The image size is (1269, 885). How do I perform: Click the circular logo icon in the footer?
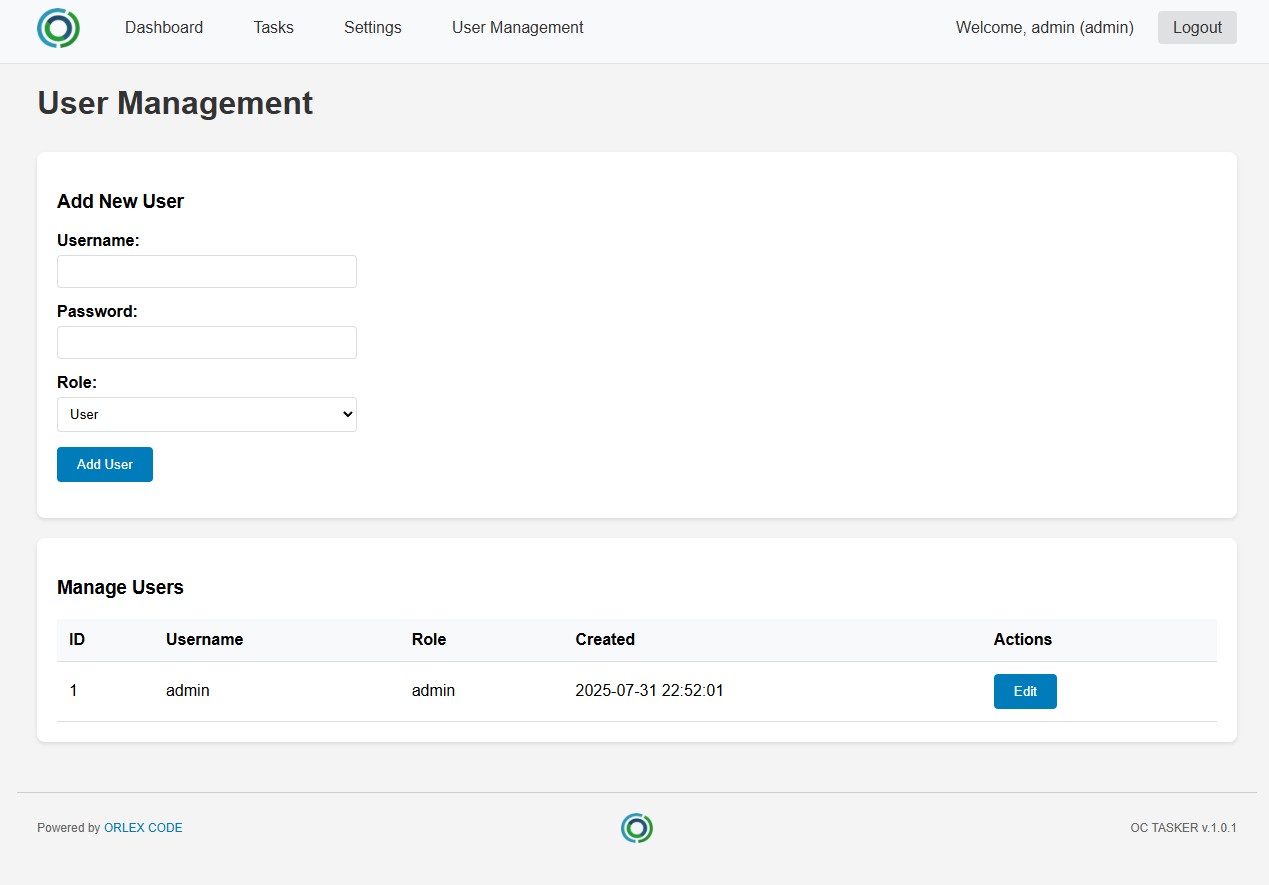637,828
